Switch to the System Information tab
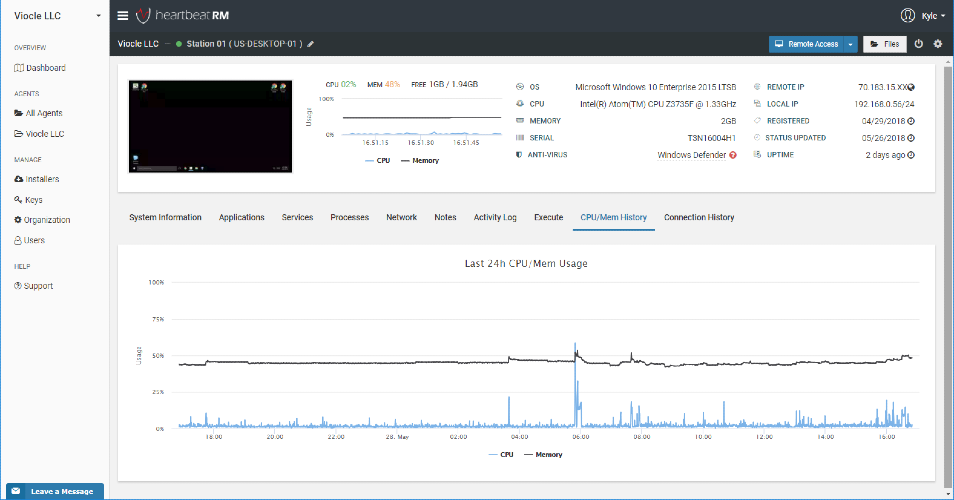The image size is (954, 500). click(165, 217)
